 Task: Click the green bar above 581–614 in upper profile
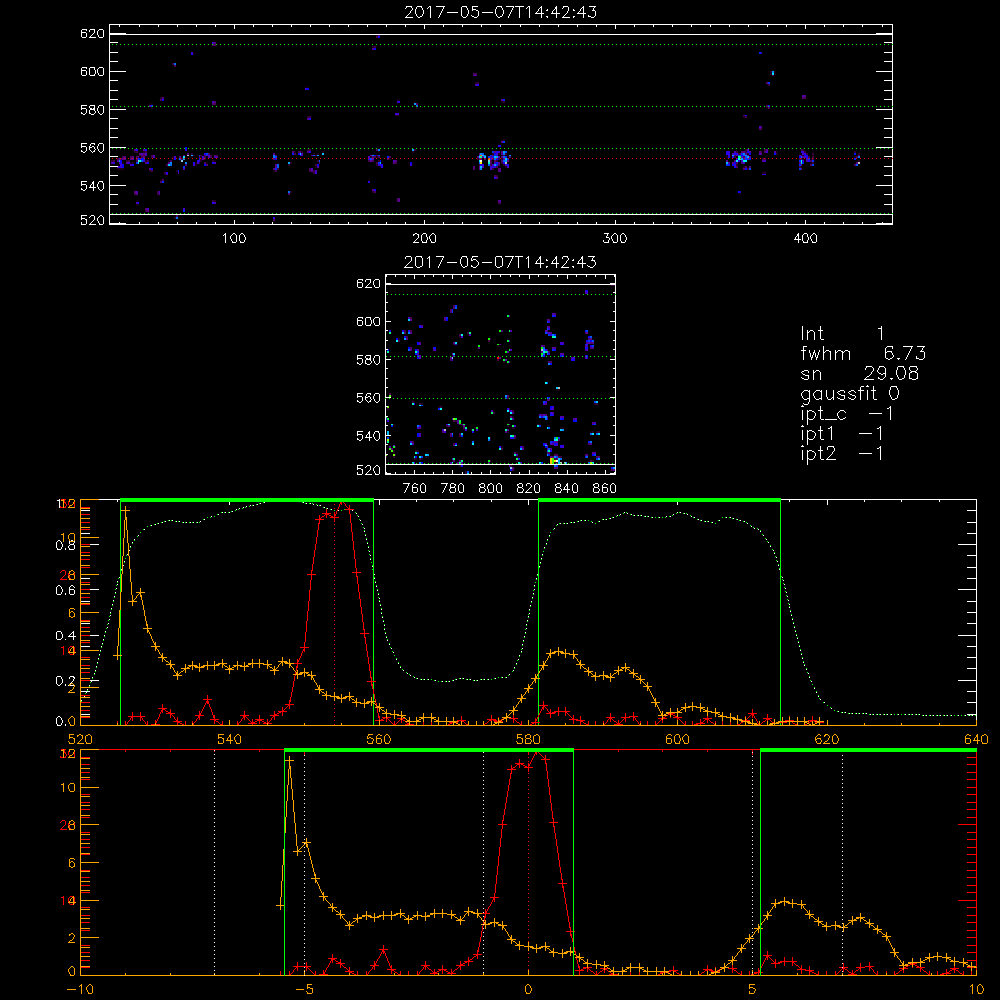659,501
